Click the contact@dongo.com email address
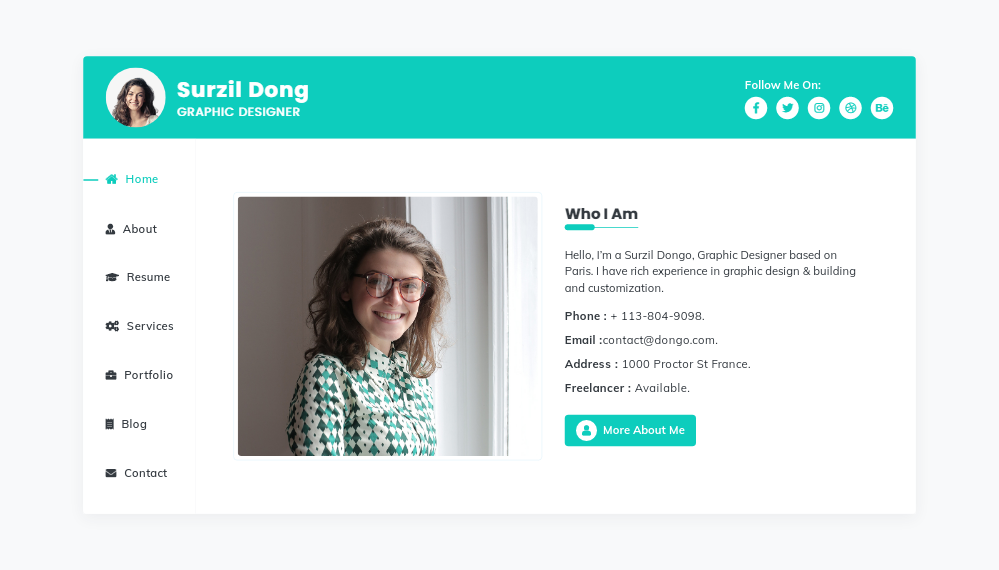The width and height of the screenshot is (999, 570). coord(660,340)
